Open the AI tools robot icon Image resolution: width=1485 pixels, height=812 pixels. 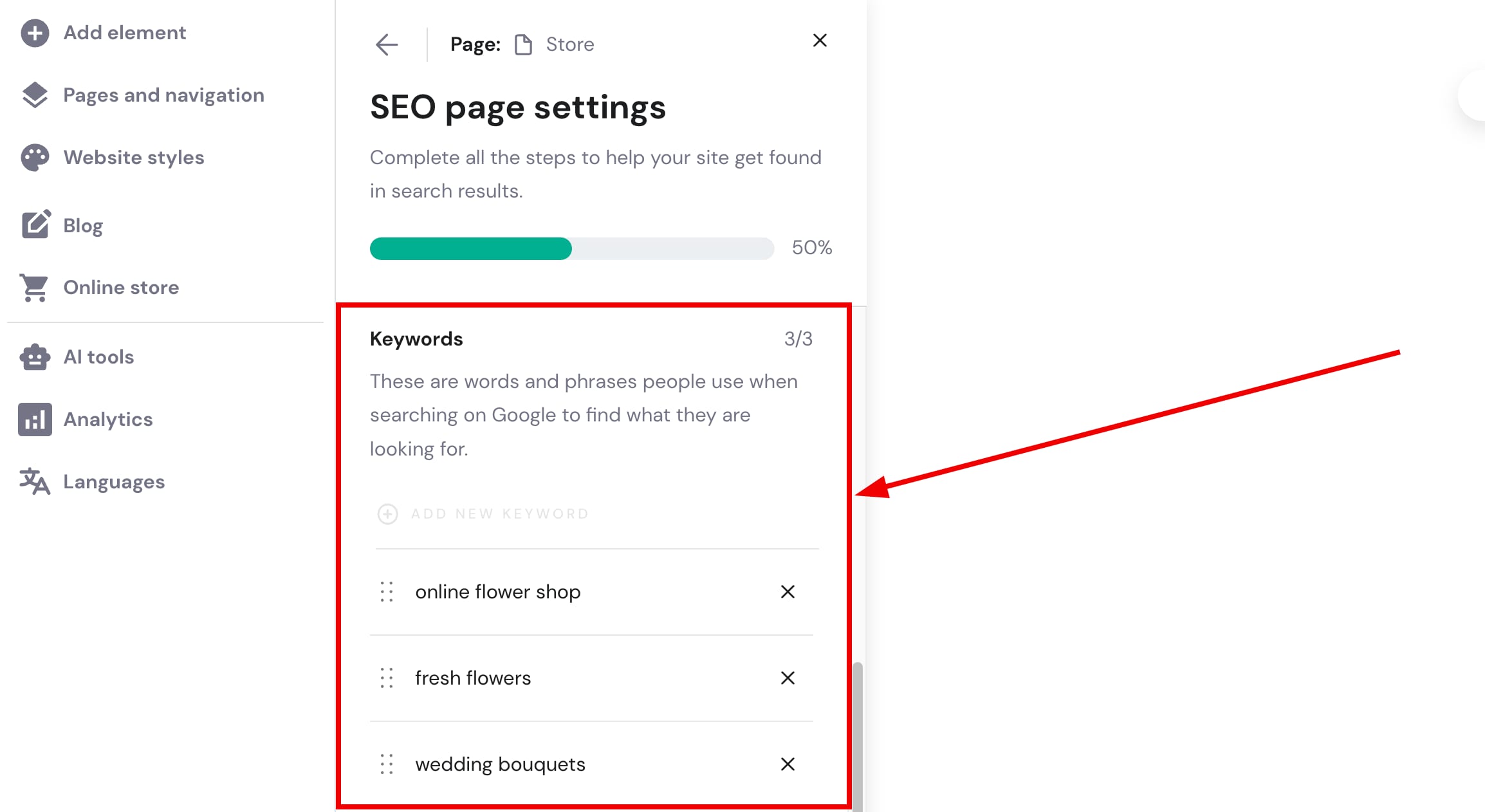pyautogui.click(x=35, y=357)
